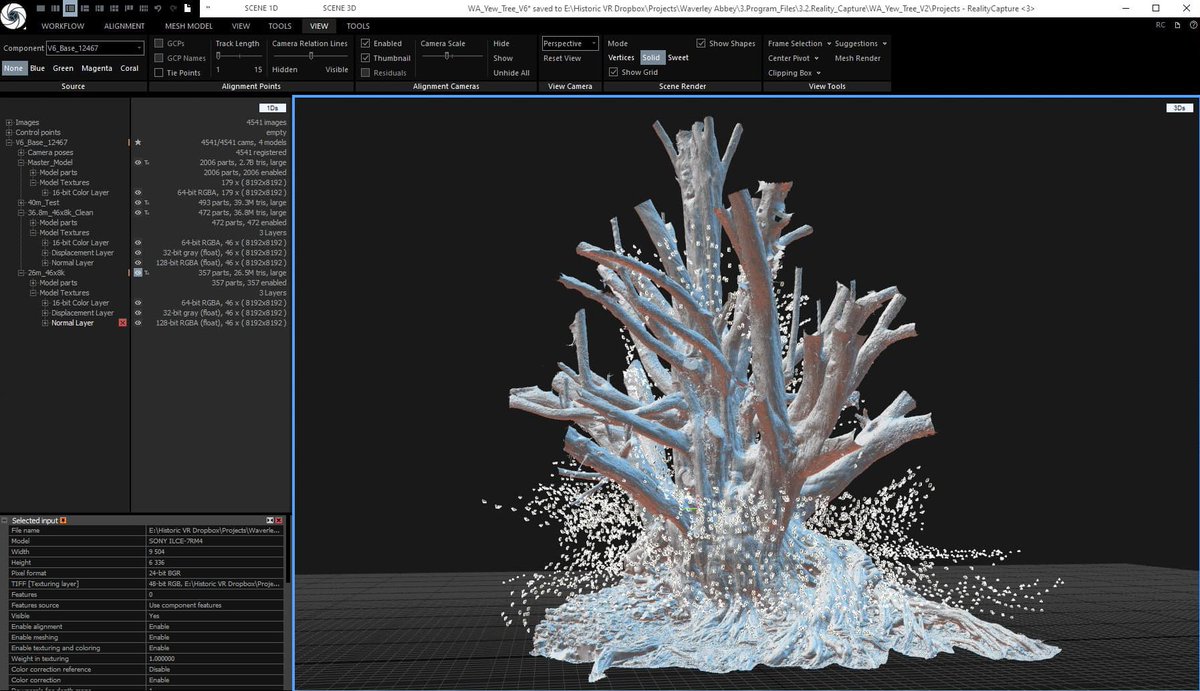Click Hide in Alignment Cameras group
This screenshot has width=1200, height=691.
(x=501, y=44)
